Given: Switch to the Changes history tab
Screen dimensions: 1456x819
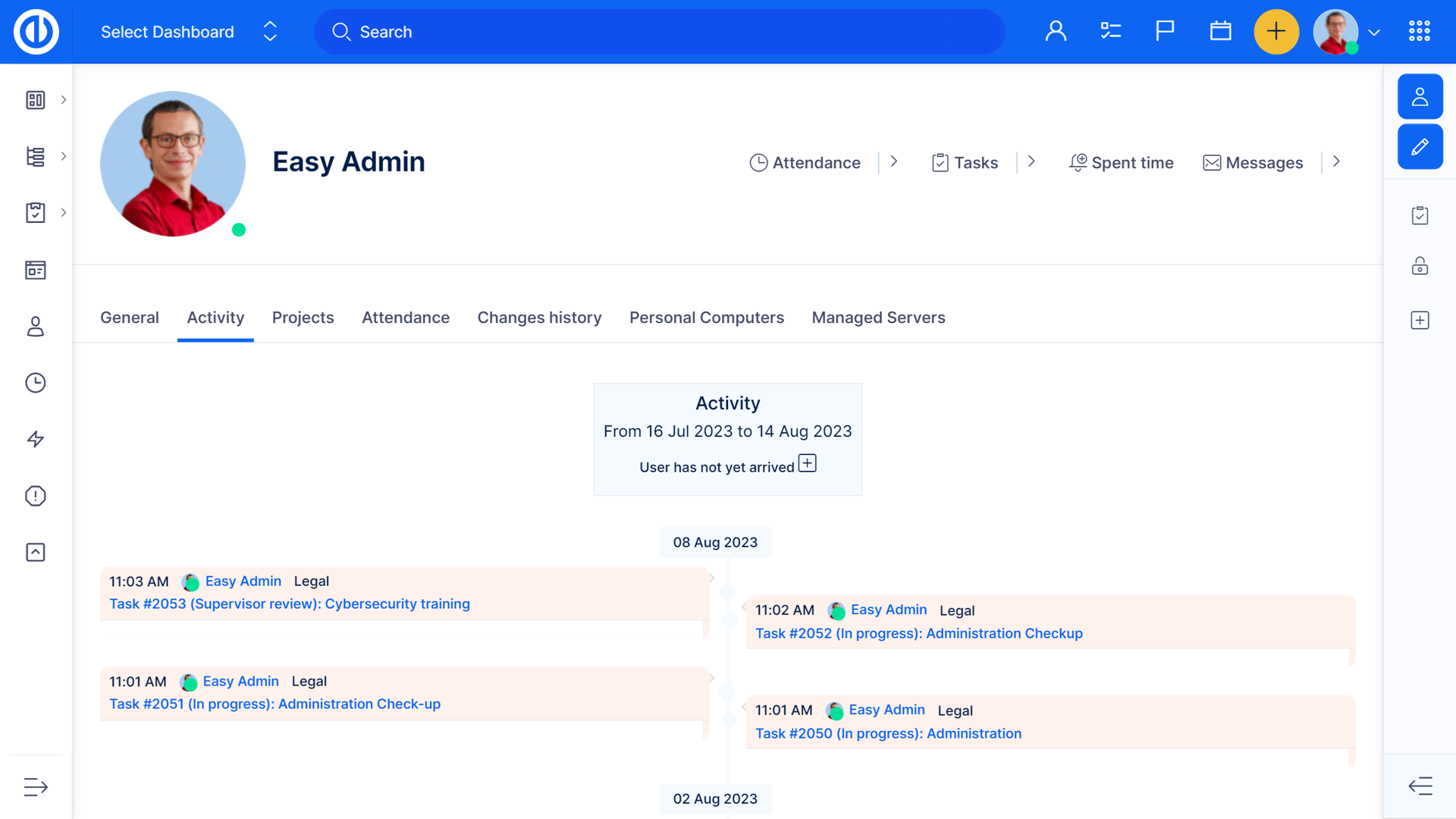Looking at the screenshot, I should (539, 318).
